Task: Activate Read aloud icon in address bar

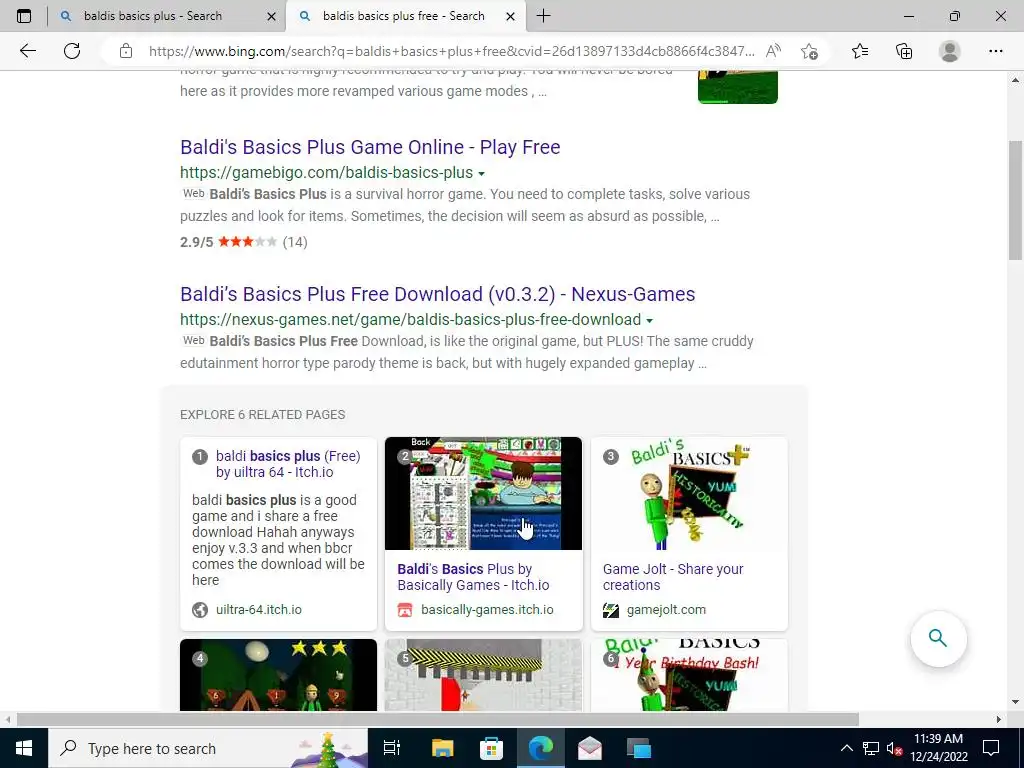Action: 773,51
